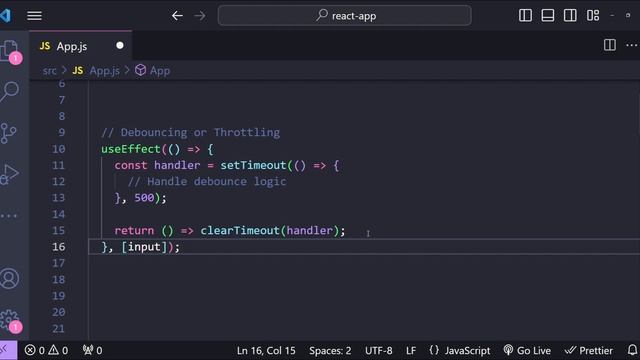Open Prettier status item

tap(589, 350)
